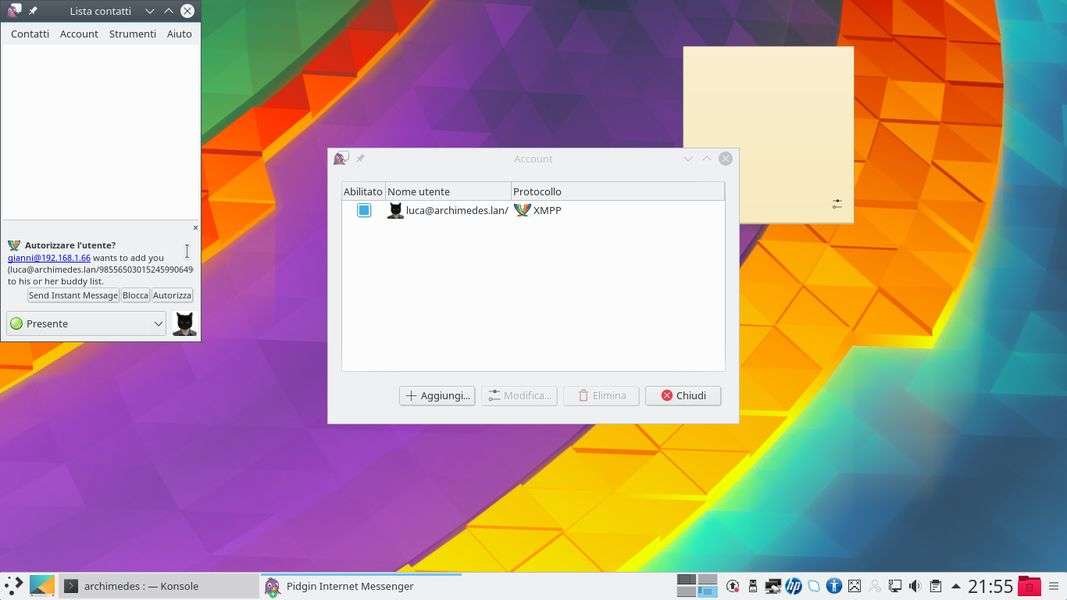Image resolution: width=1067 pixels, height=600 pixels.
Task: Click the XMPP protocol icon in account row
Action: (522, 210)
